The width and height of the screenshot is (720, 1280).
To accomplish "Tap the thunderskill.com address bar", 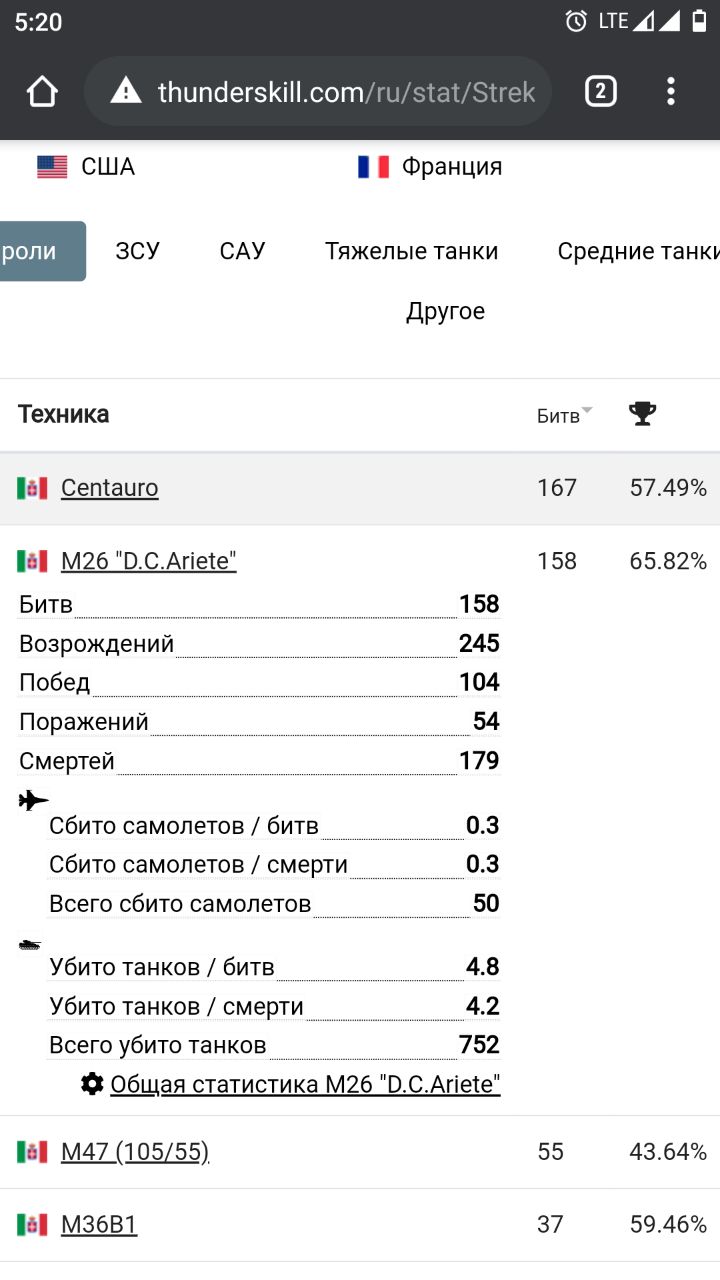I will click(x=345, y=92).
